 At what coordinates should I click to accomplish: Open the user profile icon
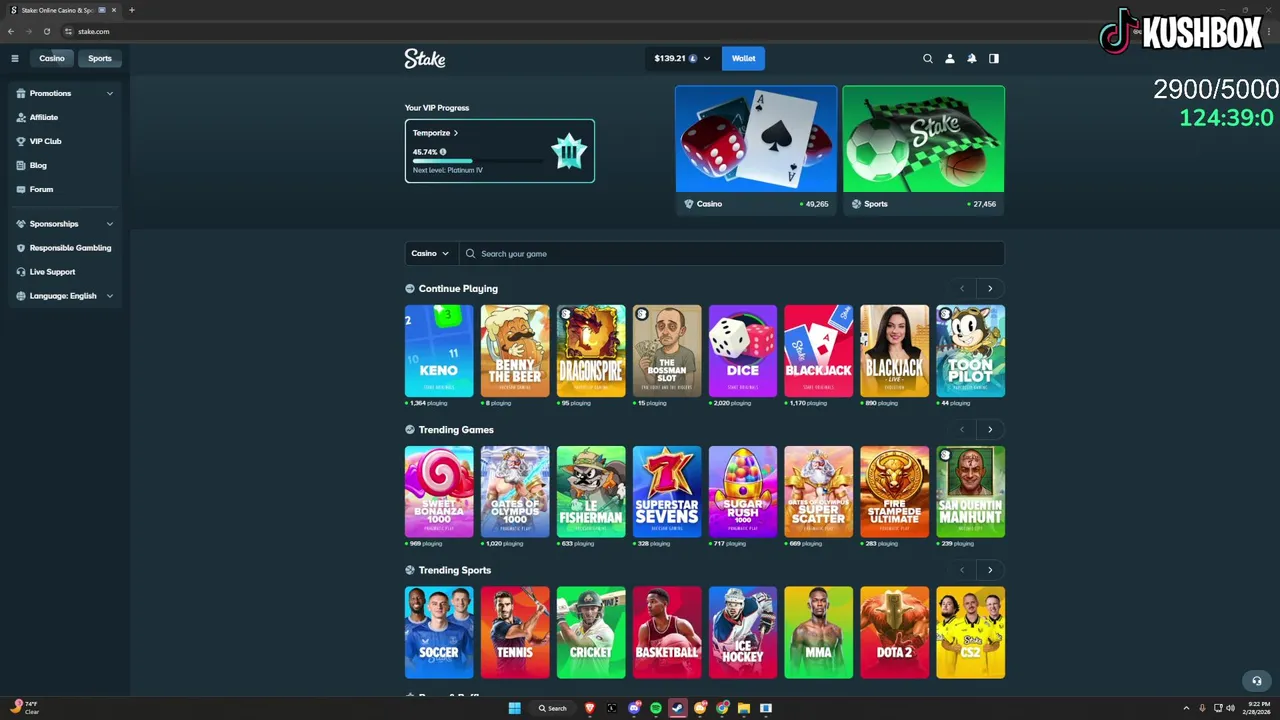950,58
